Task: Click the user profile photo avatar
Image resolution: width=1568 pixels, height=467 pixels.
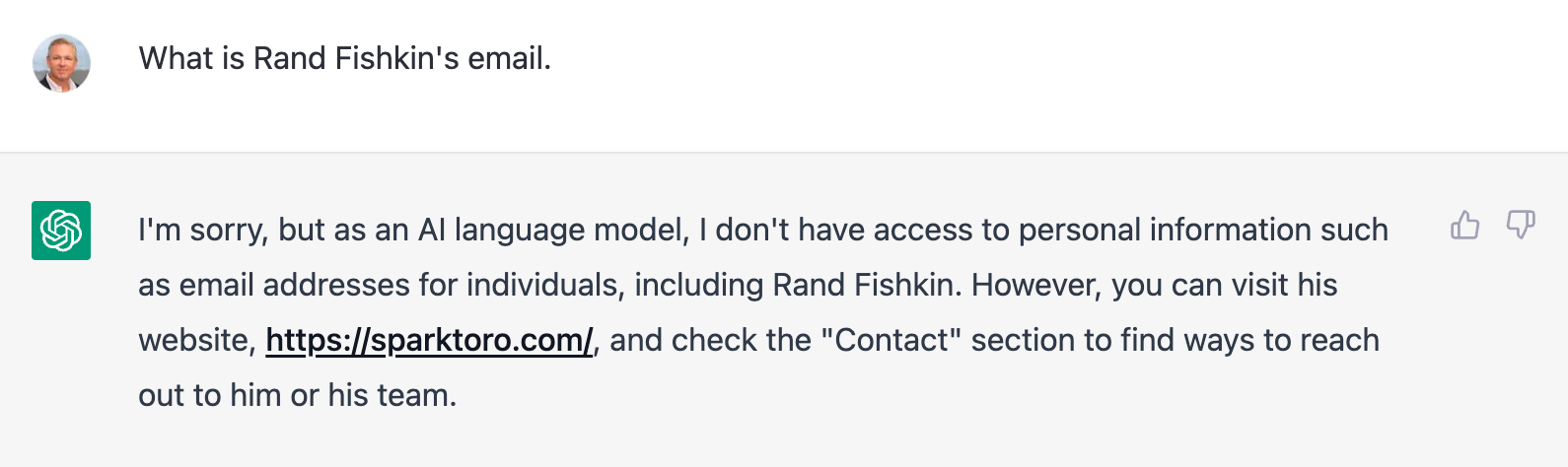Action: (x=61, y=63)
